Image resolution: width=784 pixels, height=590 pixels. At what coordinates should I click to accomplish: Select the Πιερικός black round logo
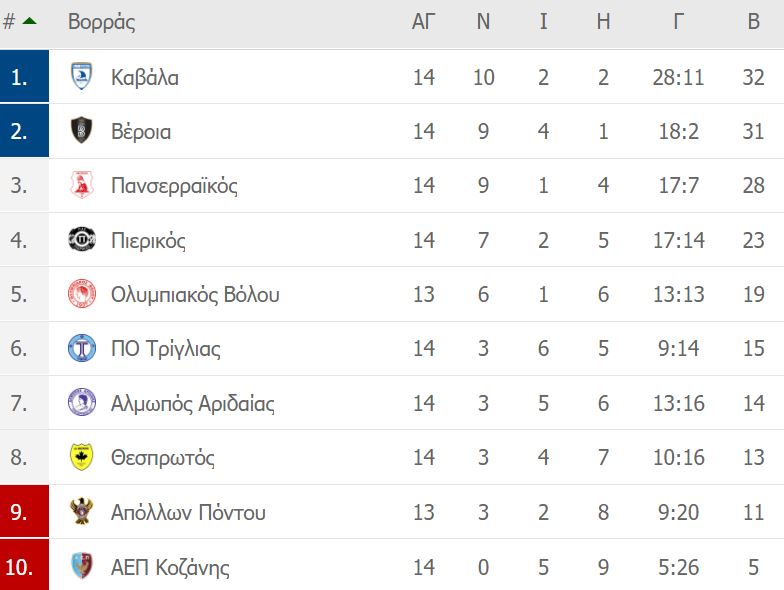click(82, 239)
